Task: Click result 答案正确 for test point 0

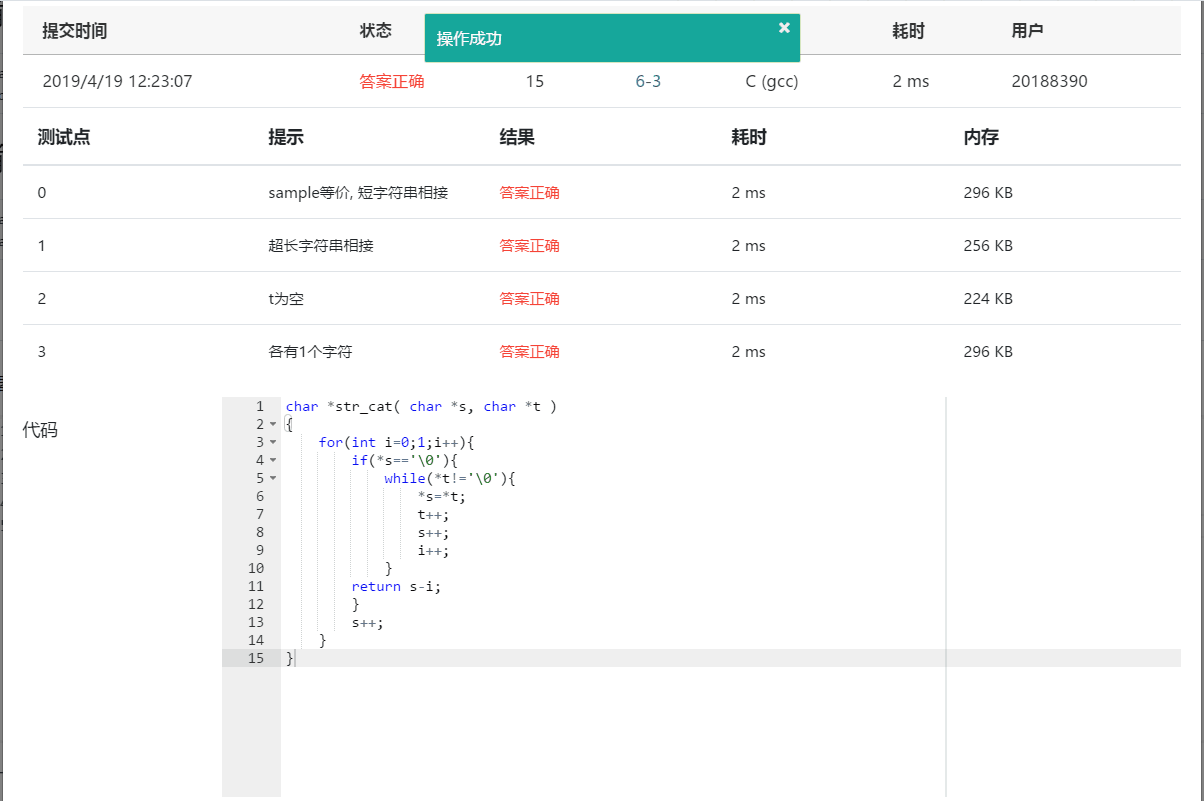Action: coord(530,193)
